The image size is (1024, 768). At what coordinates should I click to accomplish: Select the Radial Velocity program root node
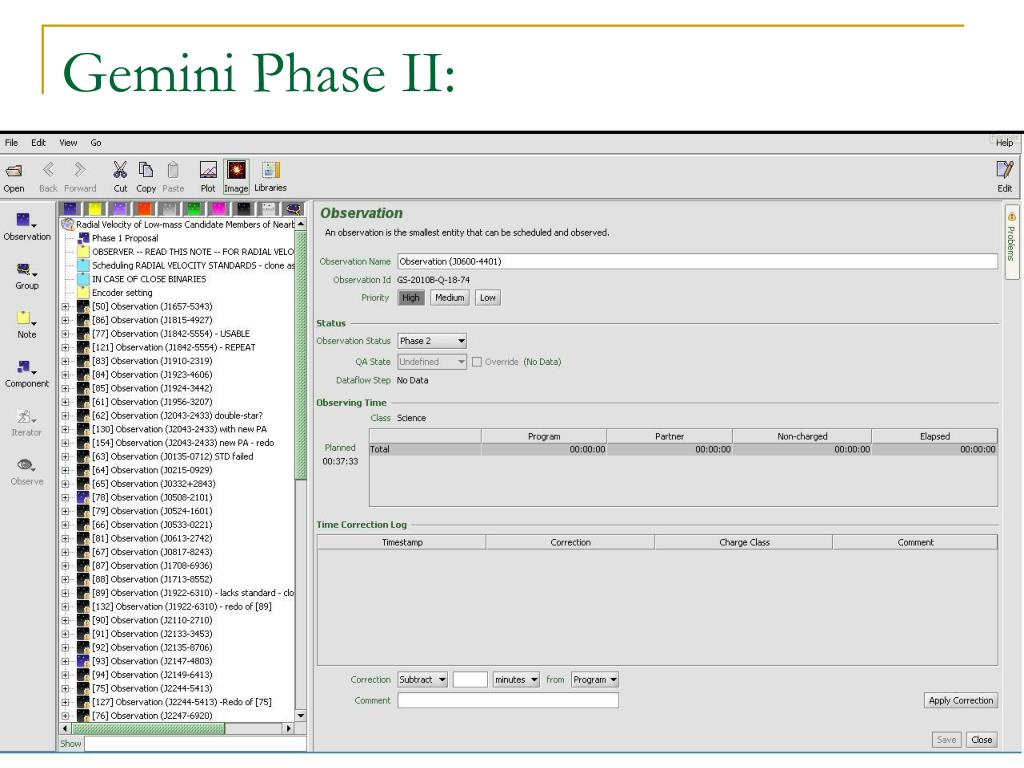tap(185, 225)
